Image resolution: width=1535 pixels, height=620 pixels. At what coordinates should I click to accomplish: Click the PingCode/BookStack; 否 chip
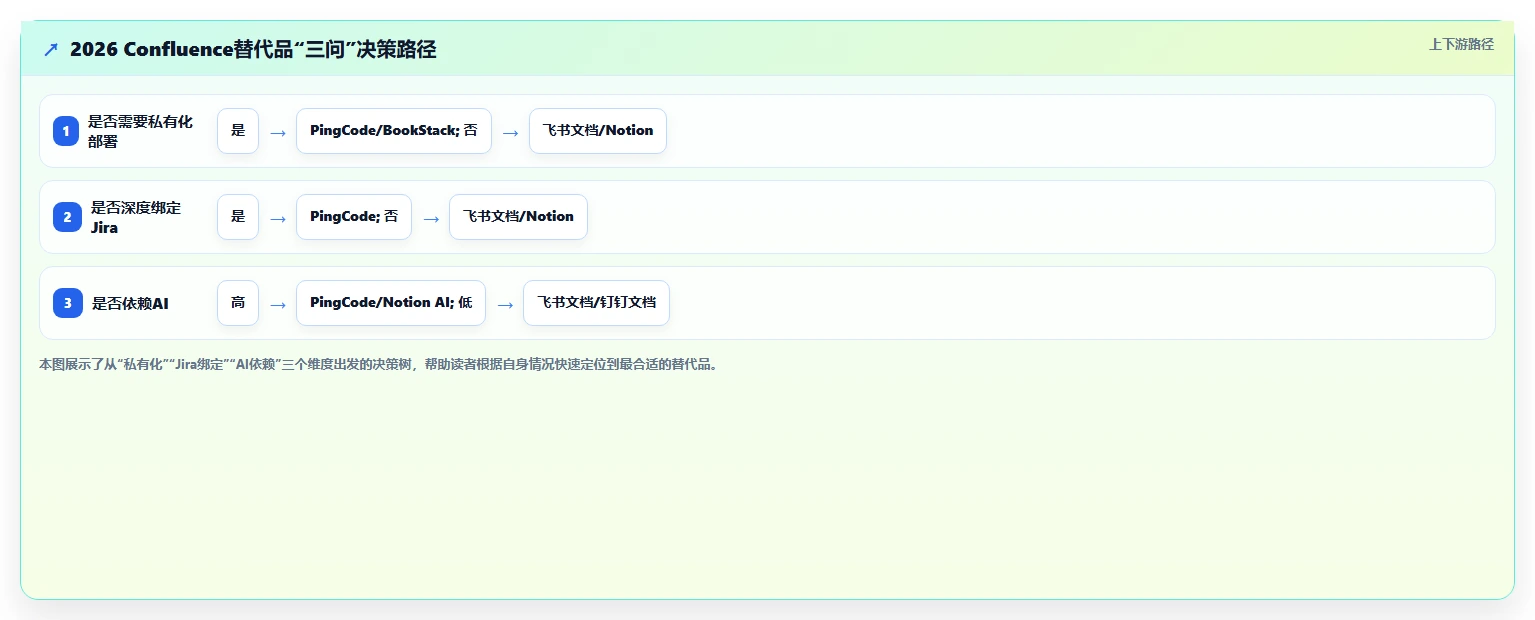394,131
